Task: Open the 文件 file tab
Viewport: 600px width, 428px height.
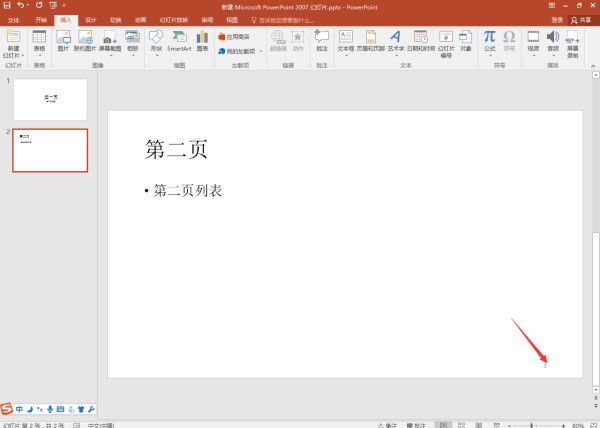Action: [14, 19]
